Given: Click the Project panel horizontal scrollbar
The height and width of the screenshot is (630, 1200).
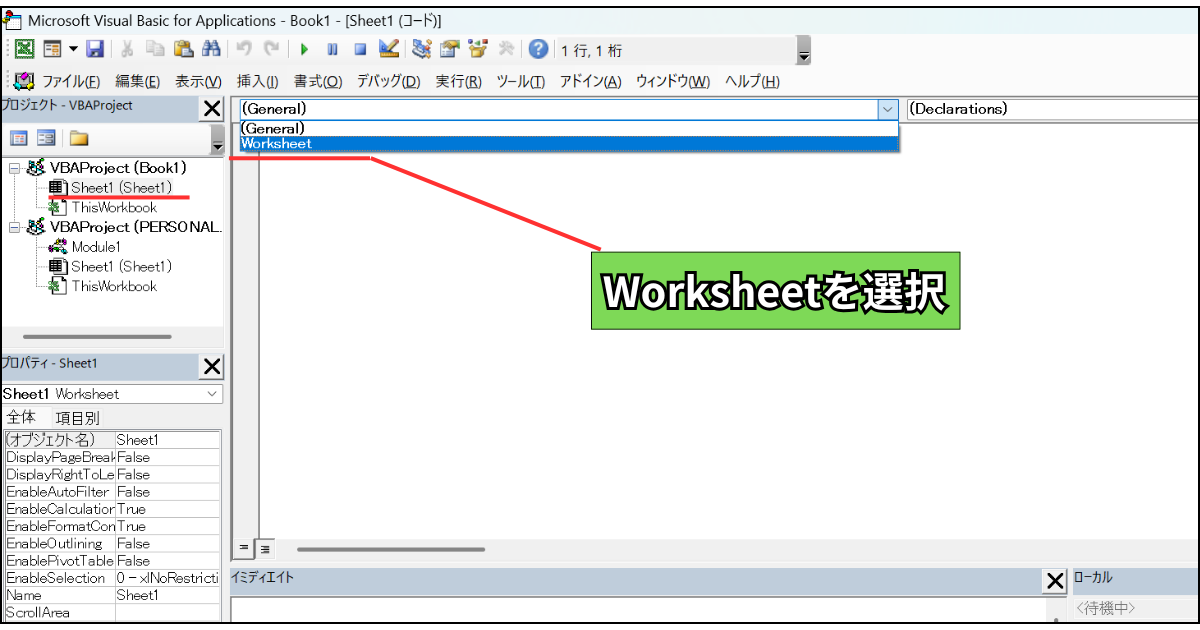Looking at the screenshot, I should pos(97,337).
